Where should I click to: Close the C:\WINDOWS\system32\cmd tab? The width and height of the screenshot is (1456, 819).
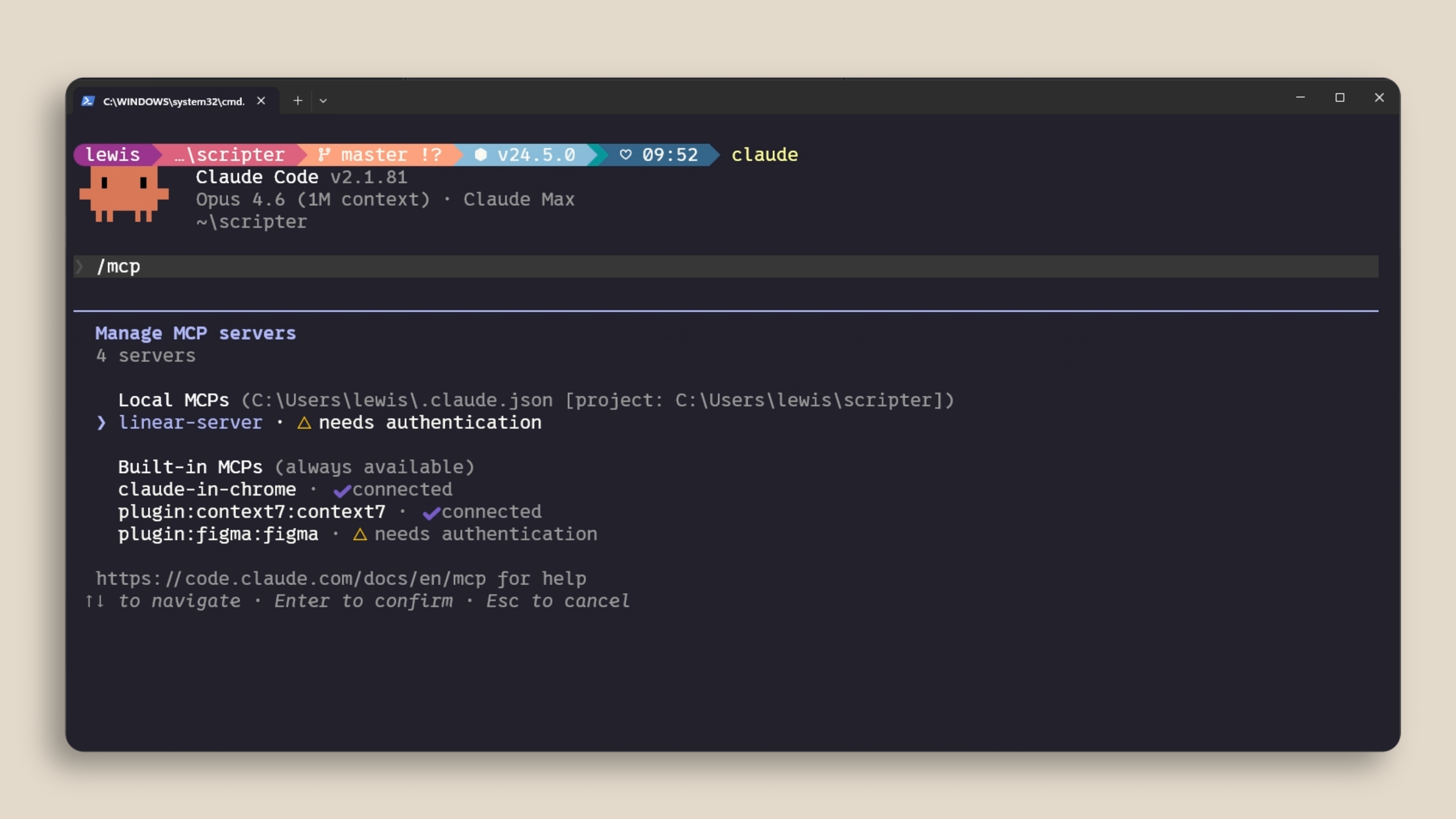261,100
